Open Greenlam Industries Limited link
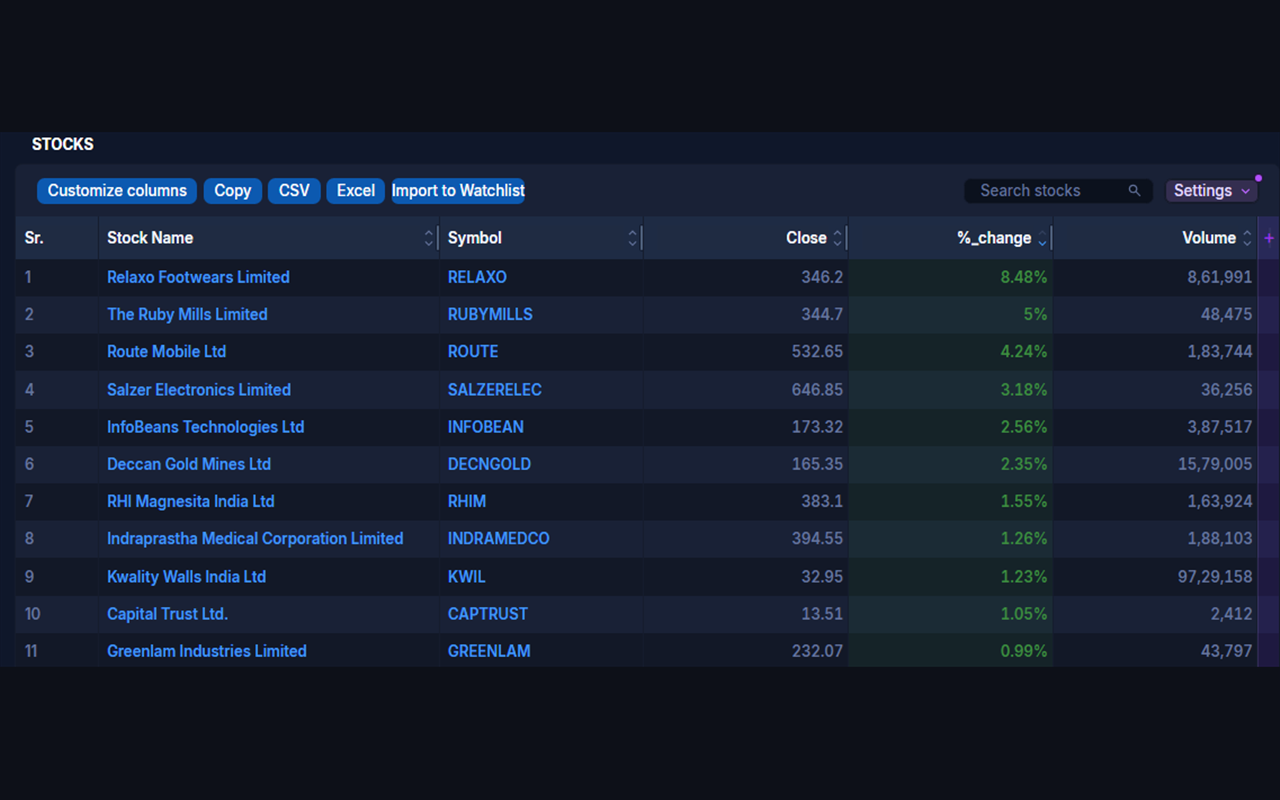1280x800 pixels. click(207, 651)
